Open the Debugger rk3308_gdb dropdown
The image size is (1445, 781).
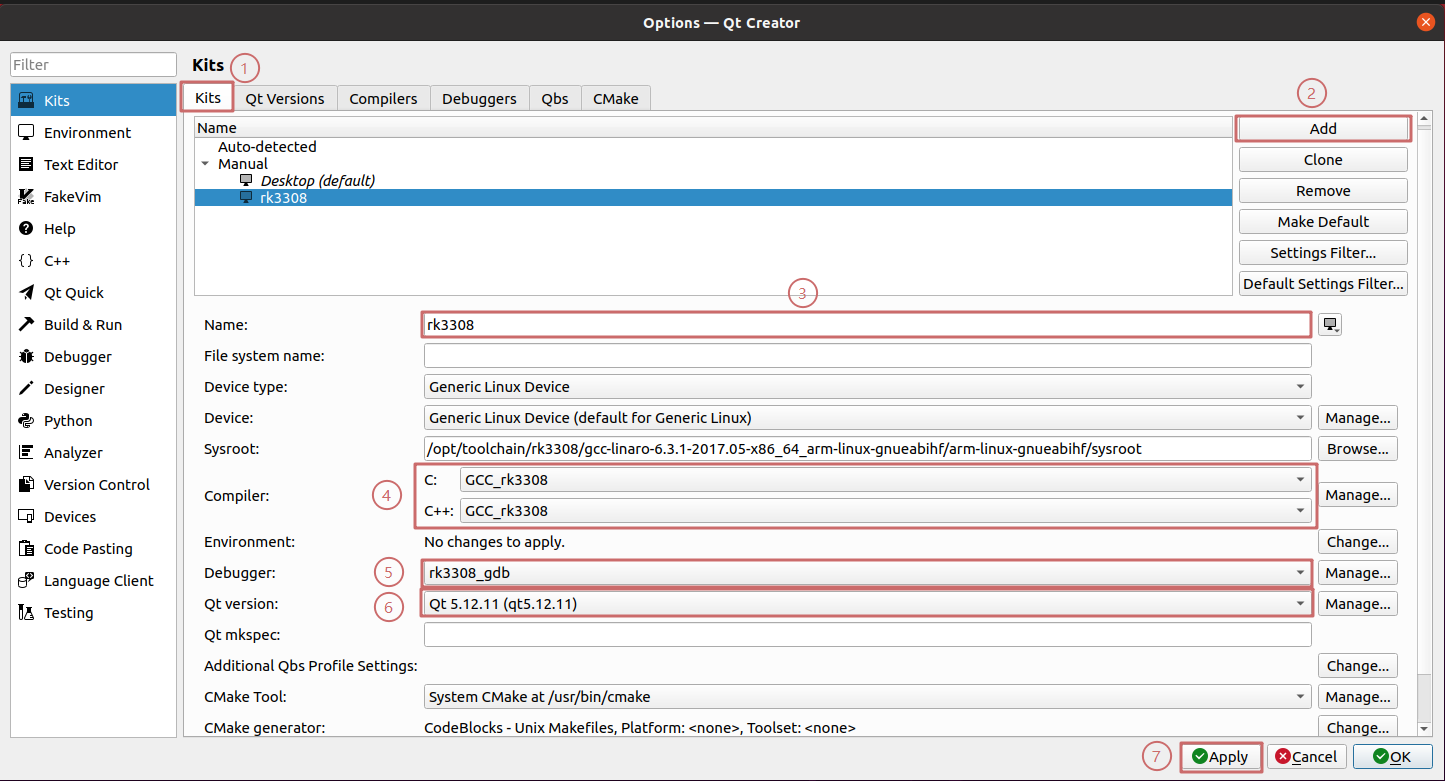[x=867, y=573]
